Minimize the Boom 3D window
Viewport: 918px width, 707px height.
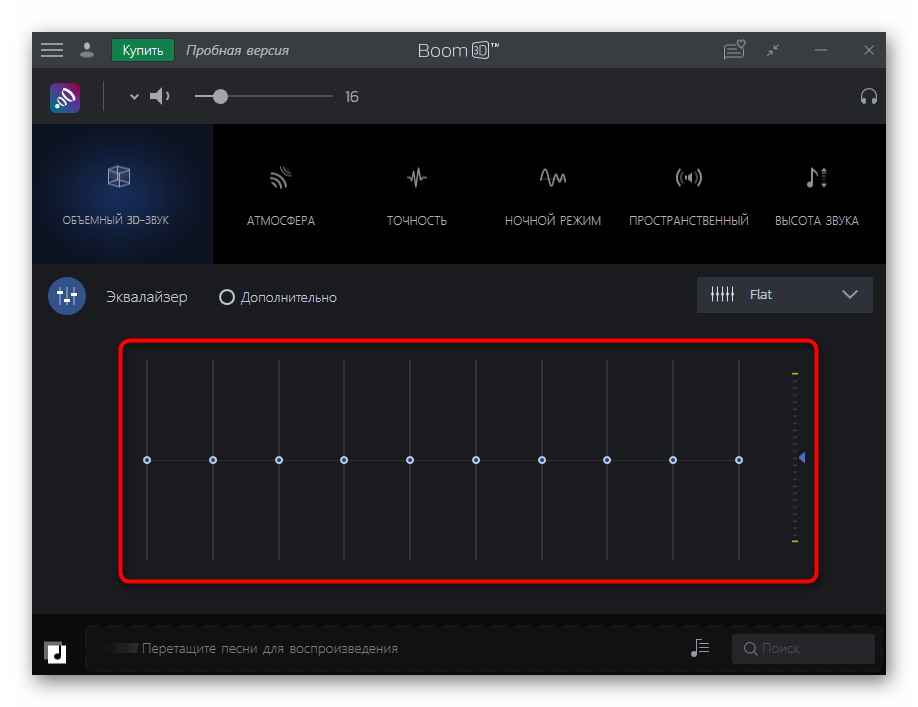[x=821, y=50]
